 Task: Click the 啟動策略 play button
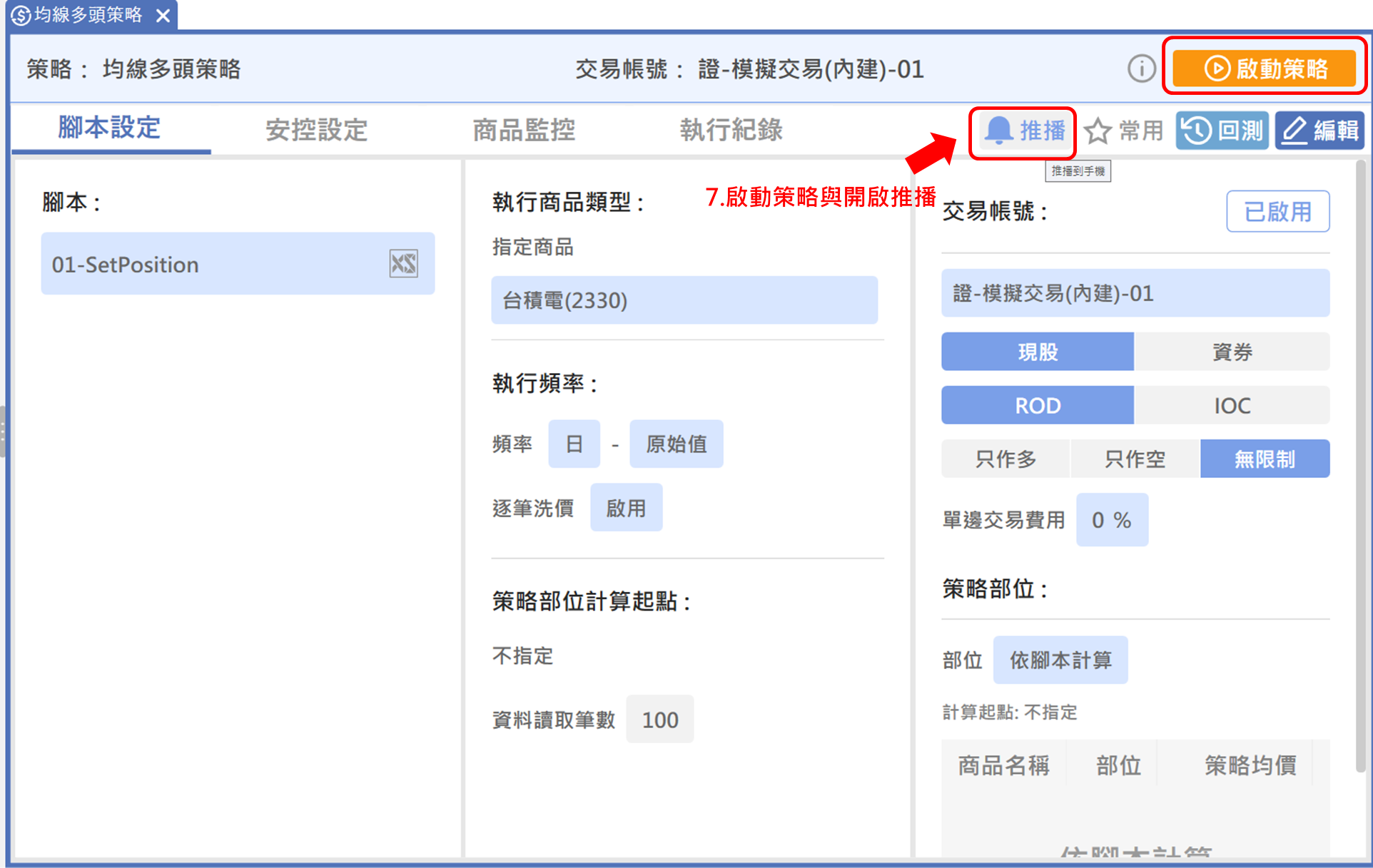coord(1265,69)
